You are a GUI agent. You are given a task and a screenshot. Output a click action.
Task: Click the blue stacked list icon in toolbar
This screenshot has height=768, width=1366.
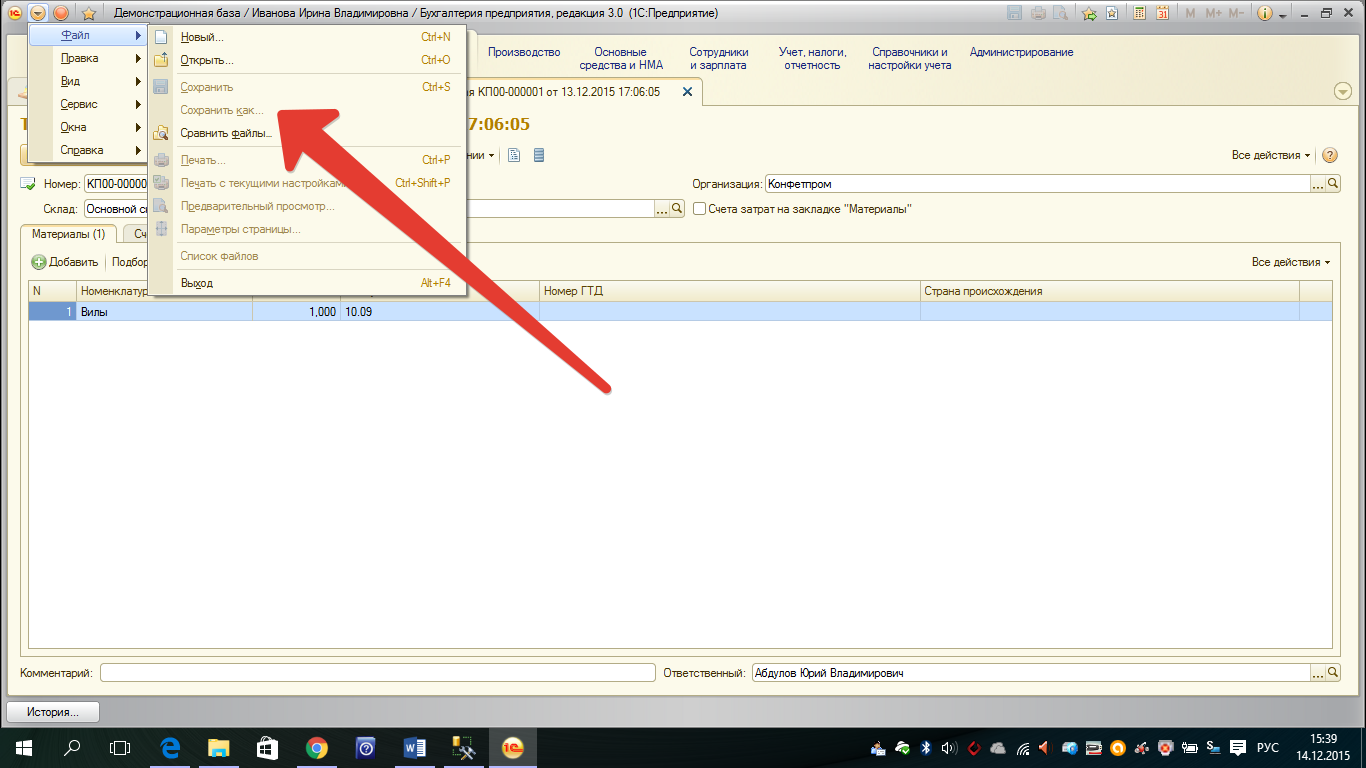(x=539, y=155)
